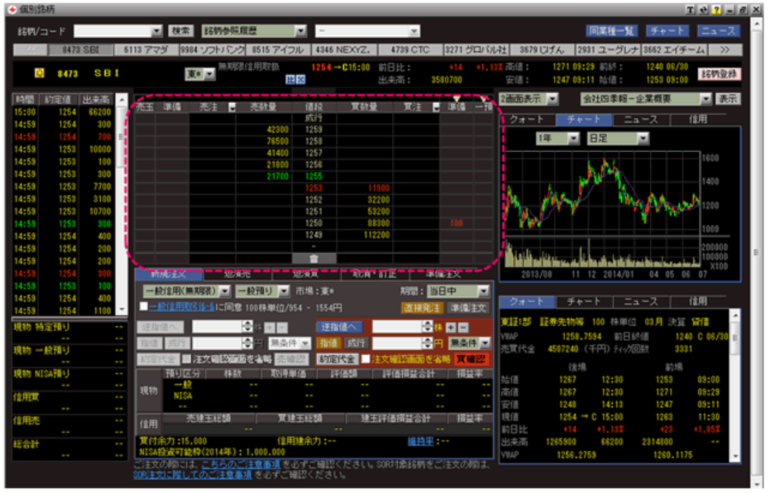Tick 注文確認画面を省略 checkbox in sell panel

pos(187,359)
